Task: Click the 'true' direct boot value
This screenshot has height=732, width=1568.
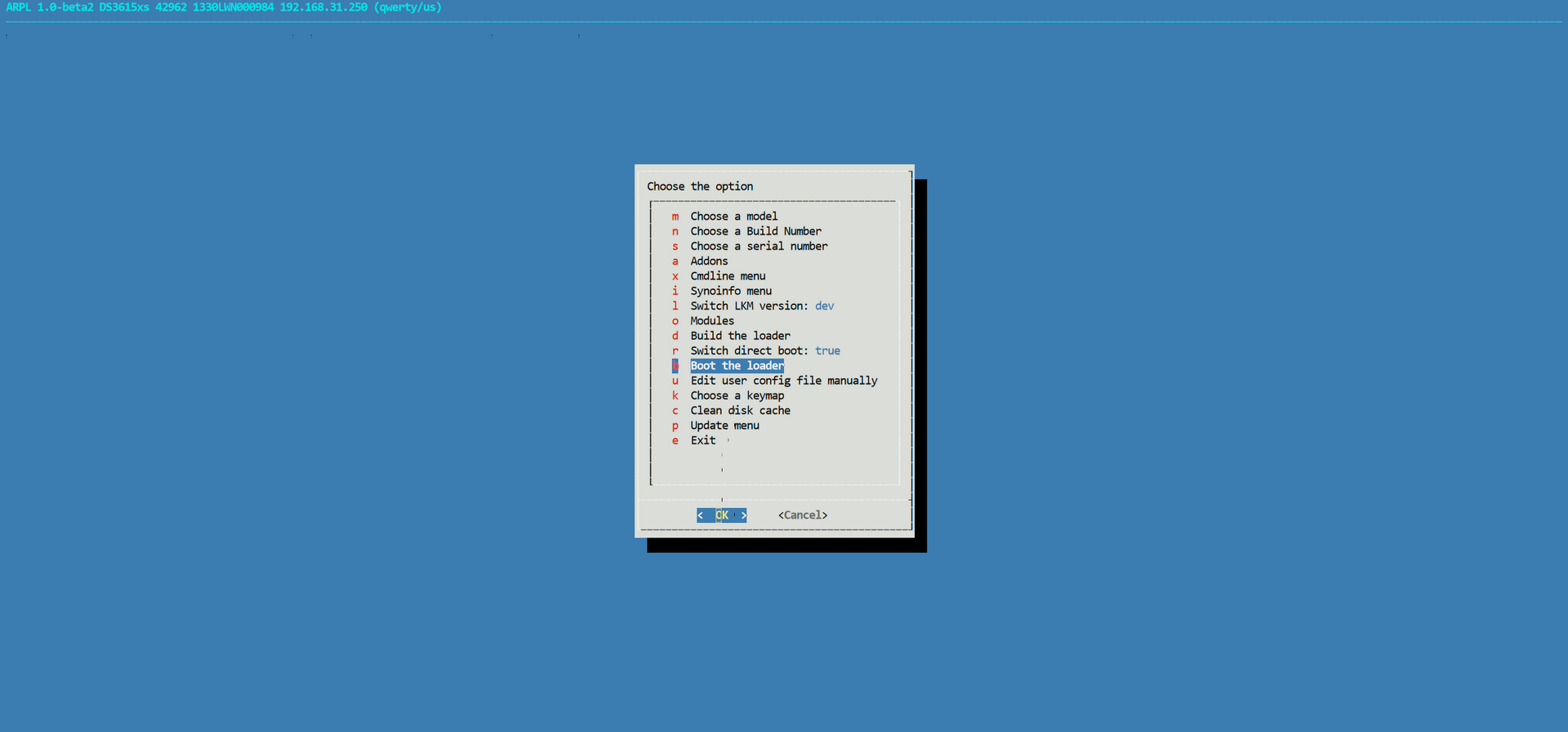Action: tap(828, 350)
